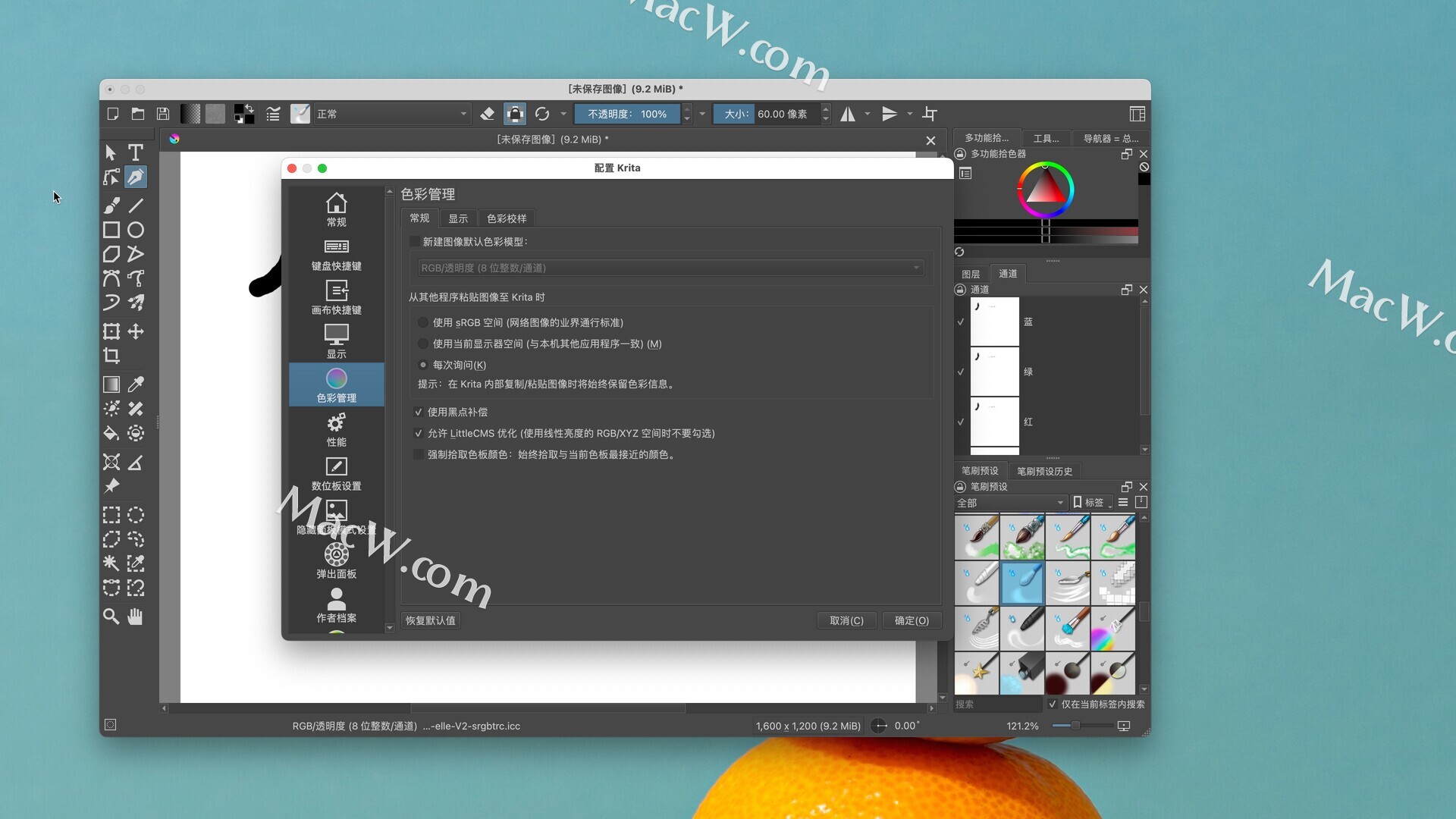The image size is (1456, 819).
Task: Click the Save document icon
Action: pyautogui.click(x=163, y=114)
